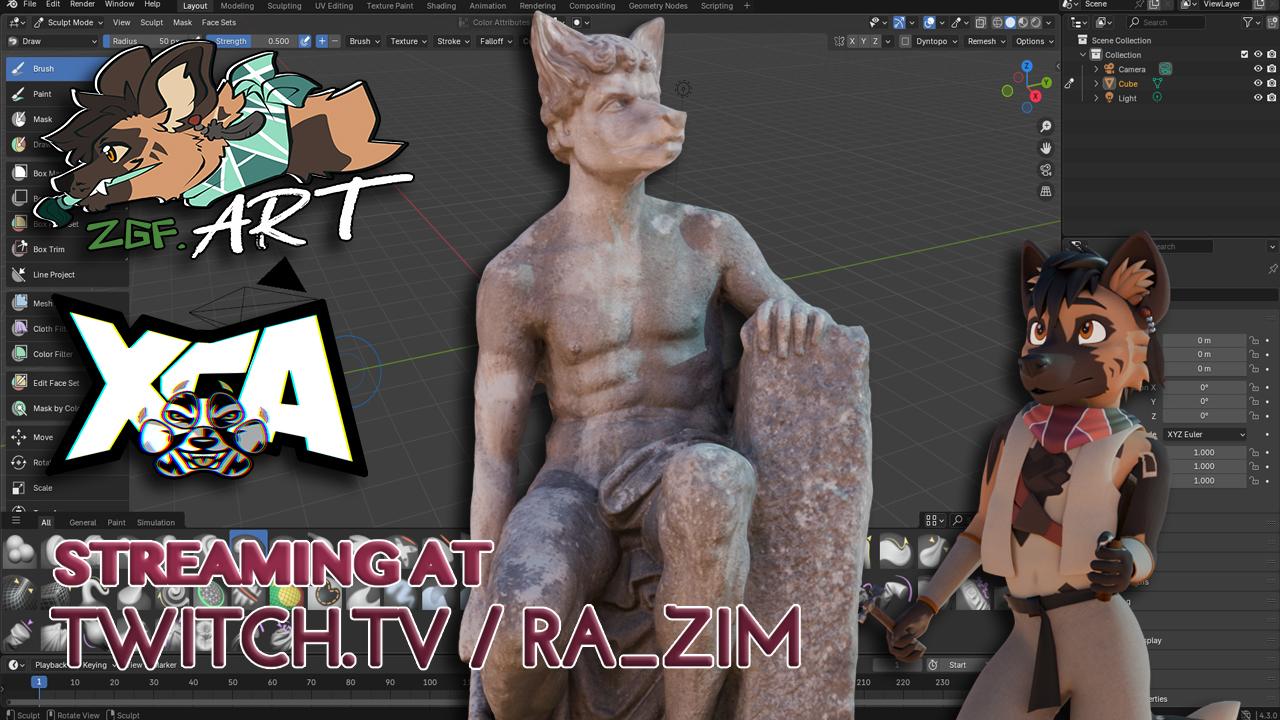Open the Edit menu
This screenshot has height=720, width=1280.
(x=52, y=5)
